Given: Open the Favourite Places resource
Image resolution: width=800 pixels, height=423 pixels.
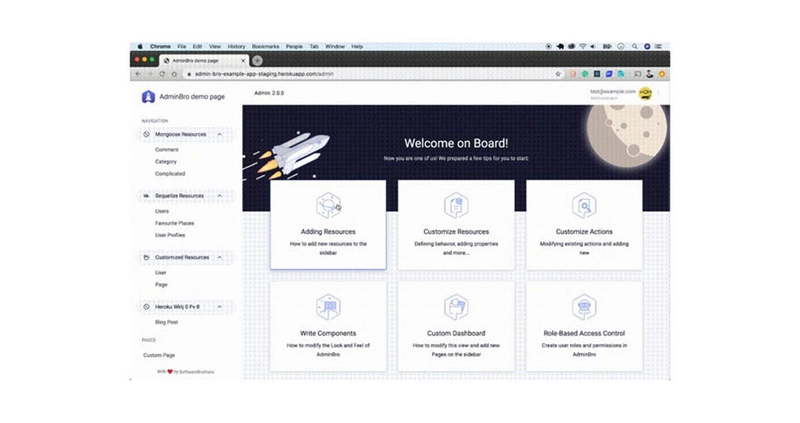Looking at the screenshot, I should pyautogui.click(x=174, y=223).
